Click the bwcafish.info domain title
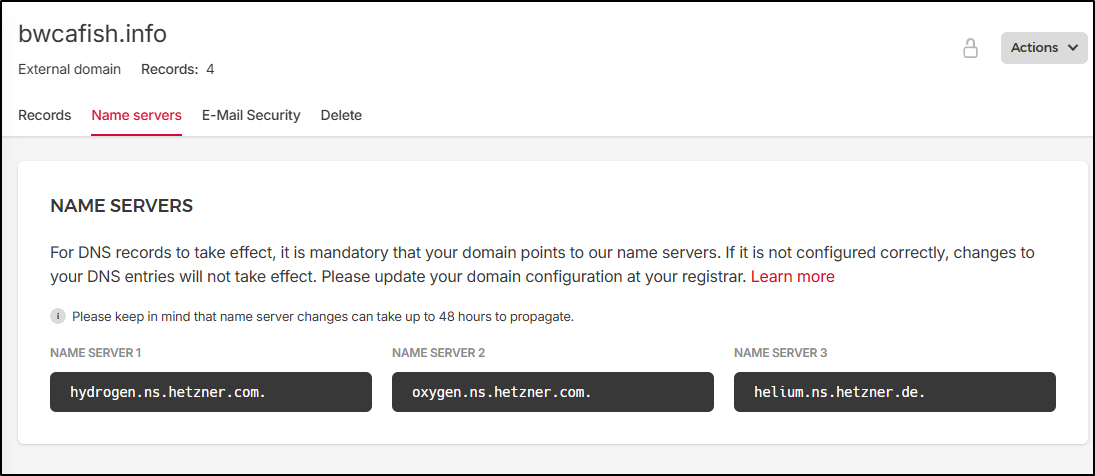 pyautogui.click(x=92, y=34)
